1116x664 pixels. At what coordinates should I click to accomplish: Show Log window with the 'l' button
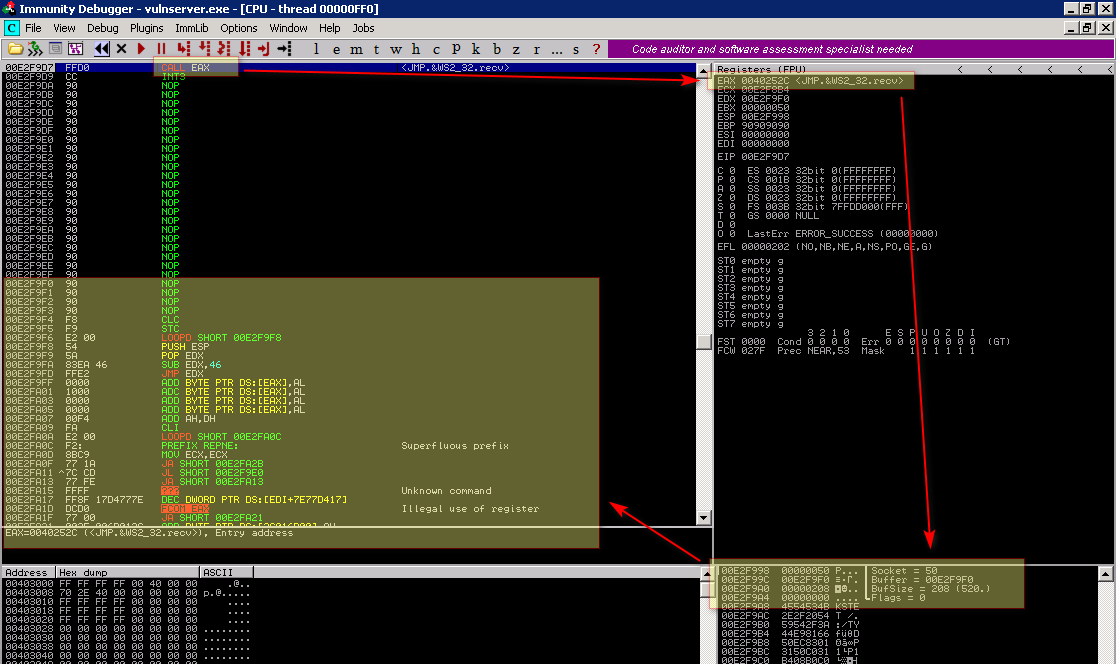point(316,48)
